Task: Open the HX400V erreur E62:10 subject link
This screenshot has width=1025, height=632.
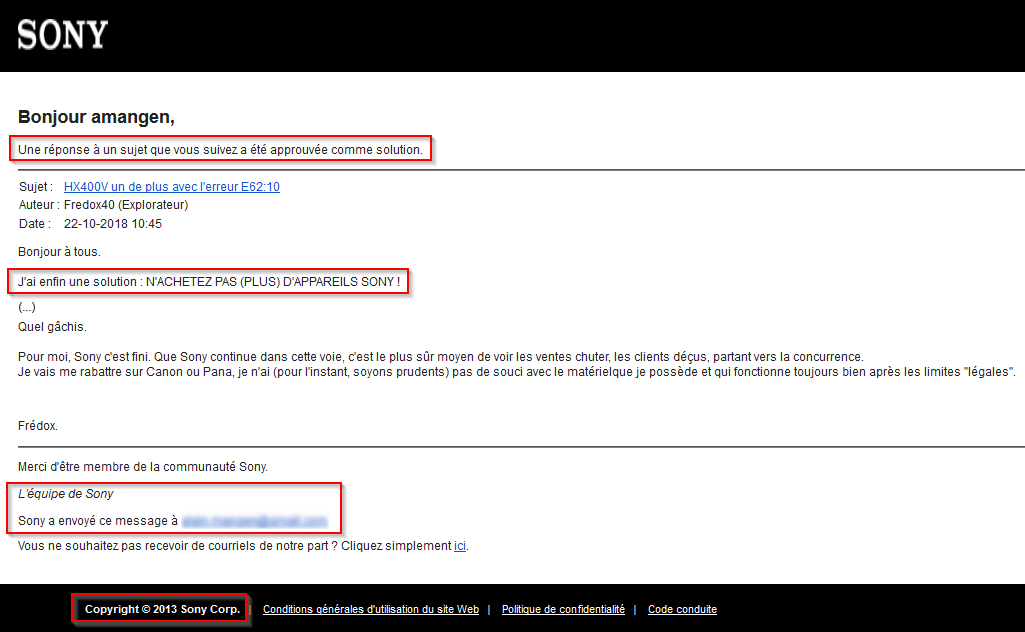Action: pos(171,187)
